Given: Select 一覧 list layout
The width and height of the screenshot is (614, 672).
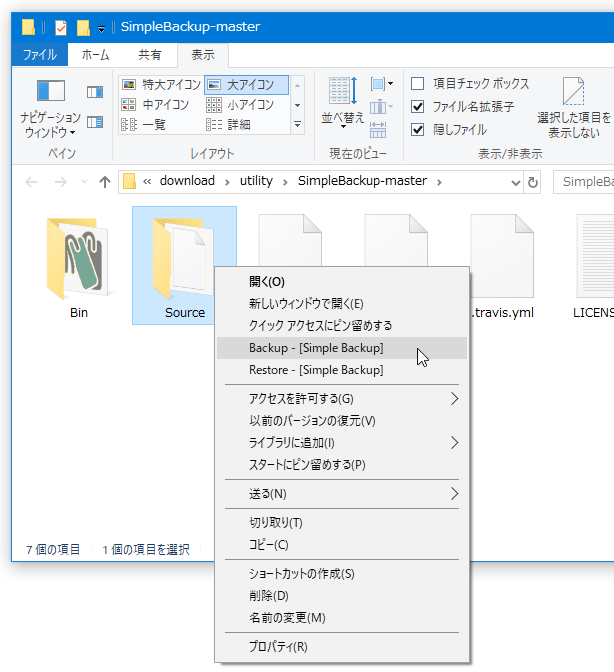Looking at the screenshot, I should tap(144, 125).
